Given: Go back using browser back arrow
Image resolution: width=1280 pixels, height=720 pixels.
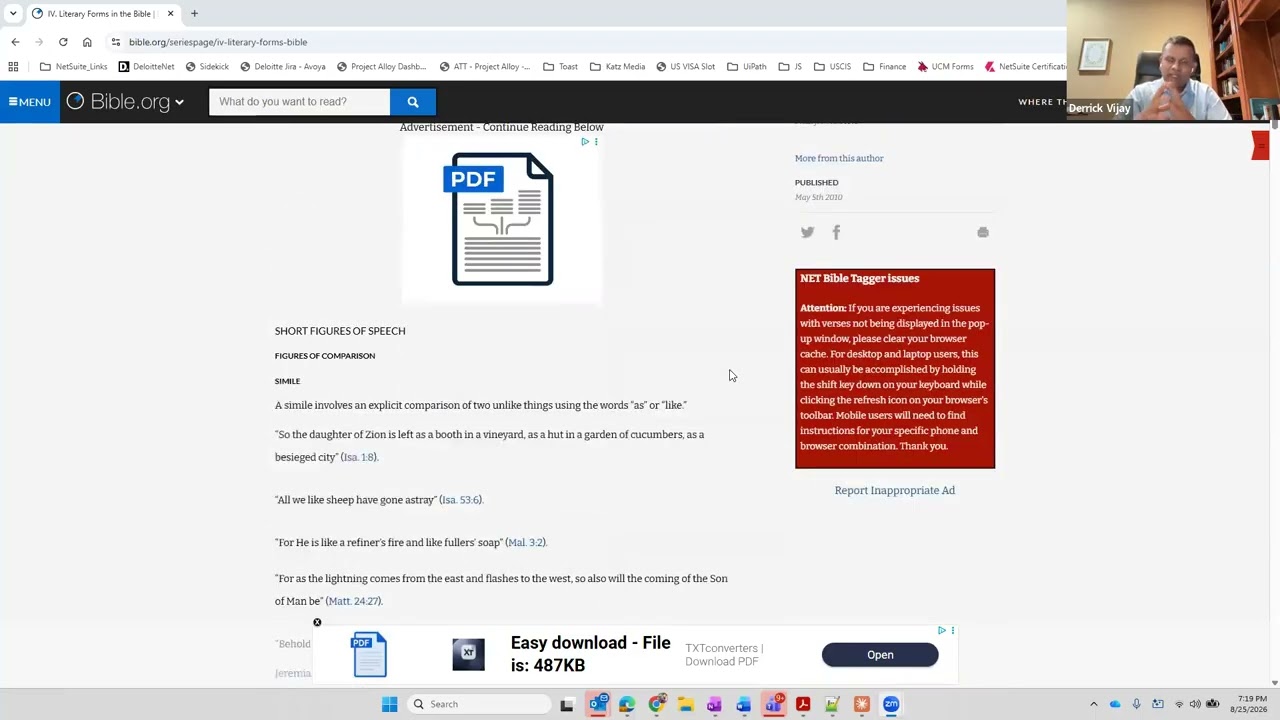Looking at the screenshot, I should (15, 42).
